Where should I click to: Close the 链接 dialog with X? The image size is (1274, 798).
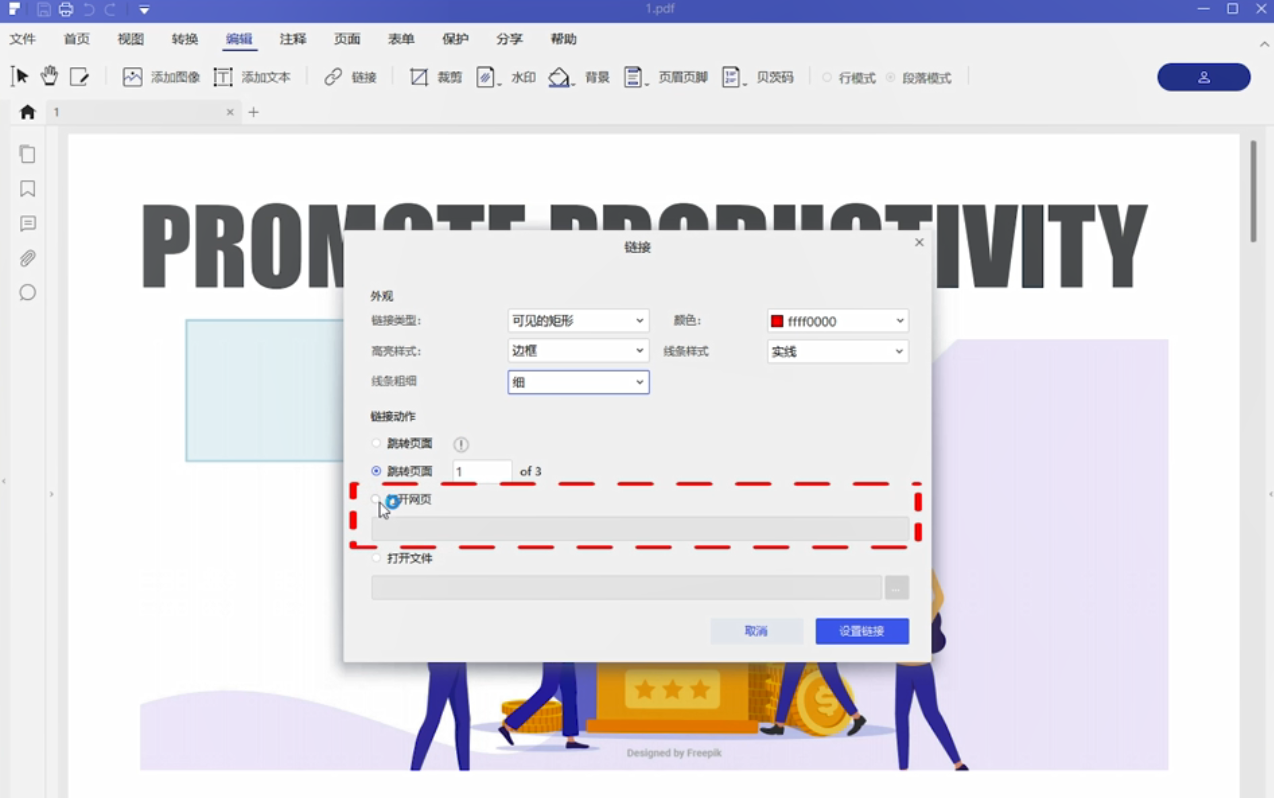[919, 242]
